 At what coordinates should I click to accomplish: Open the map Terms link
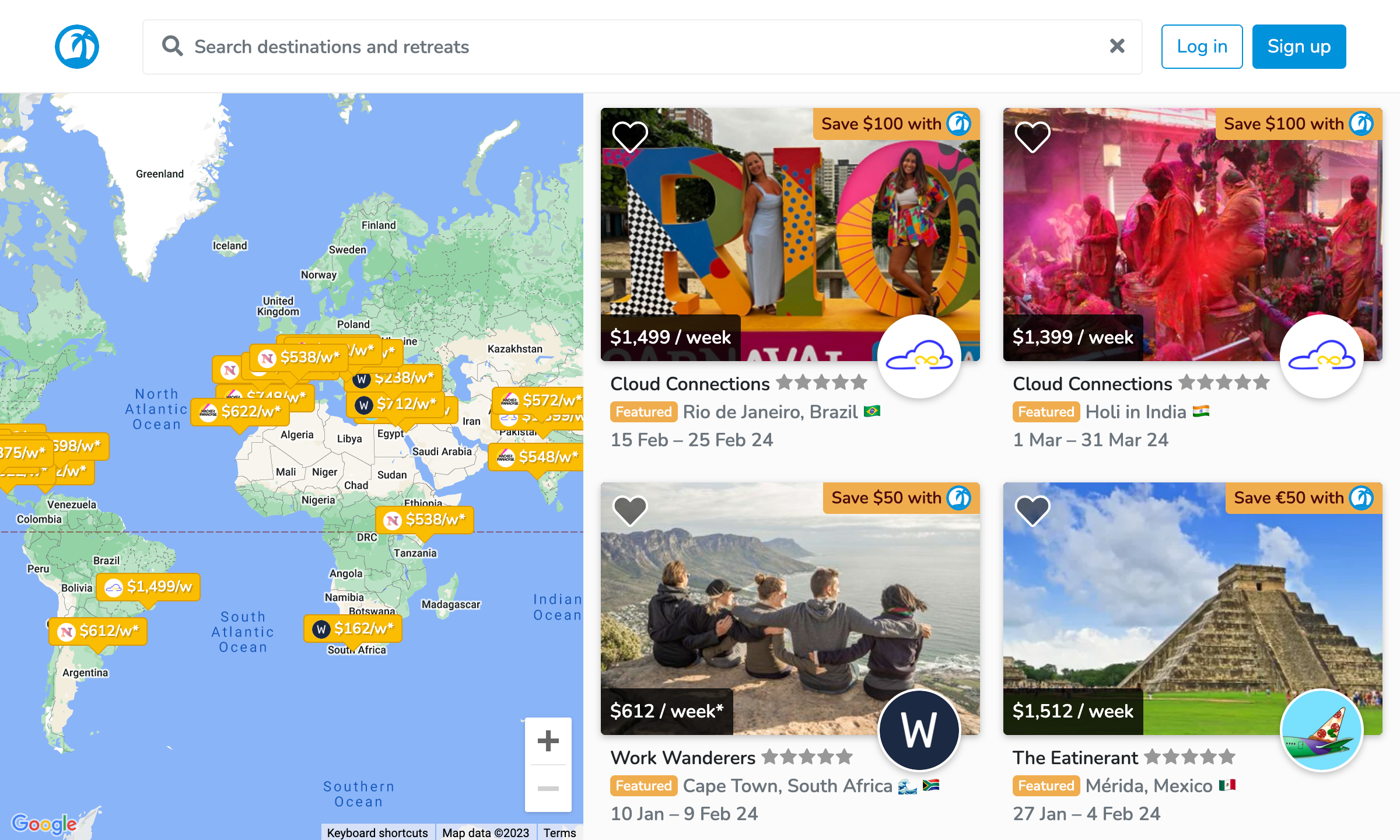[559, 832]
